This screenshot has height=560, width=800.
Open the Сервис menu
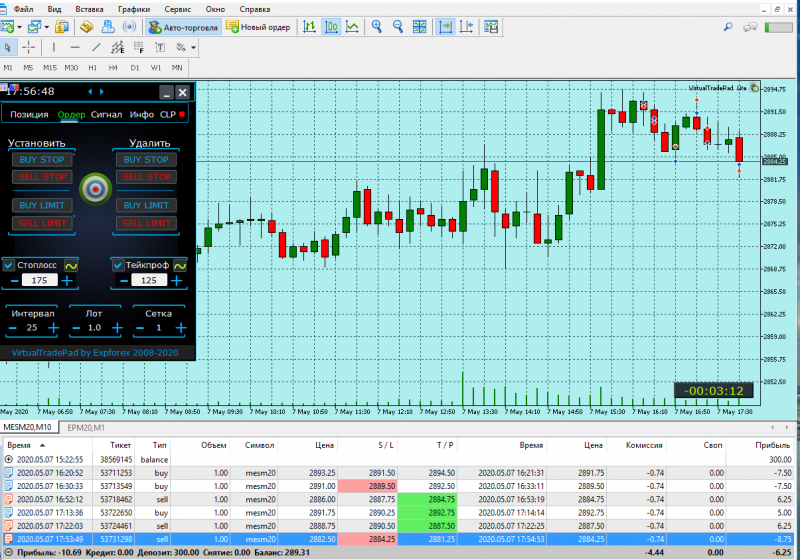click(x=178, y=9)
